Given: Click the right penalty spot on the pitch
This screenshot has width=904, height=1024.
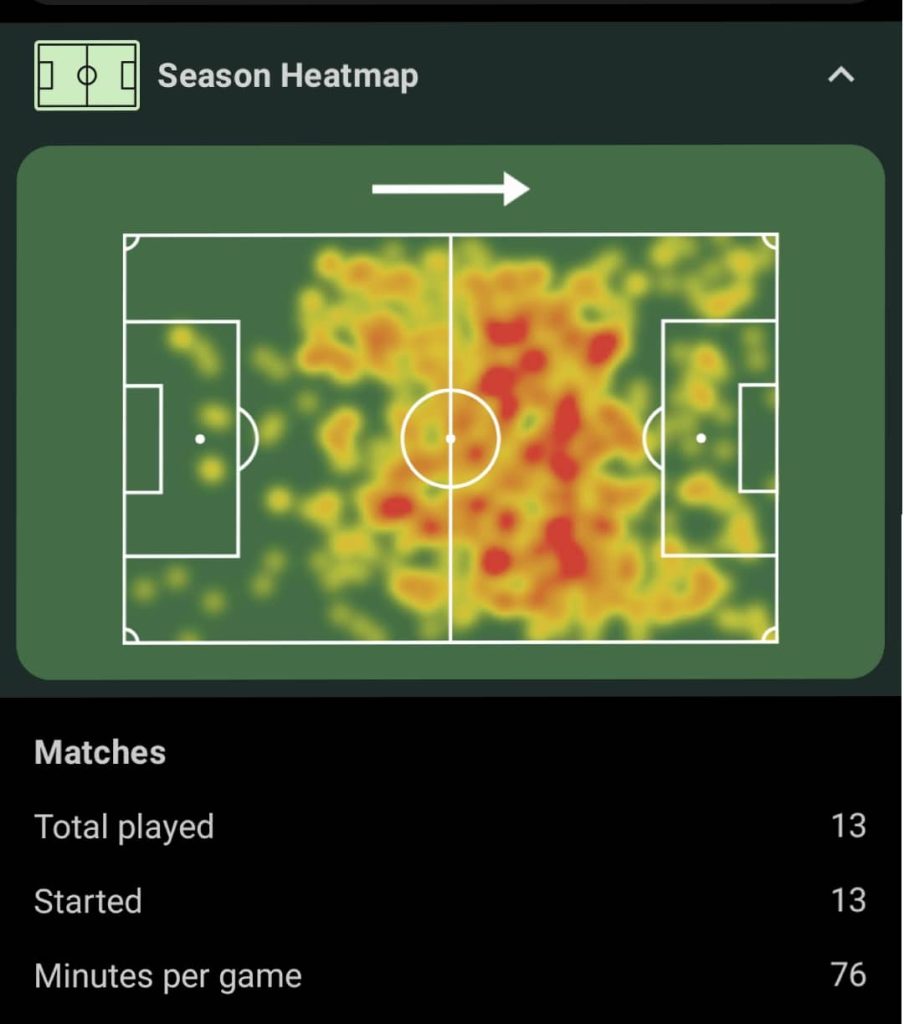Looking at the screenshot, I should pos(701,438).
